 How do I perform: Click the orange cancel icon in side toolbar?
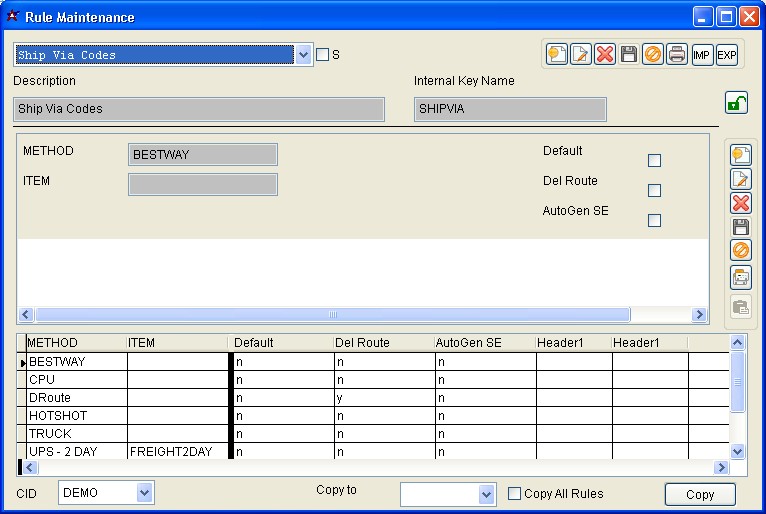[741, 251]
